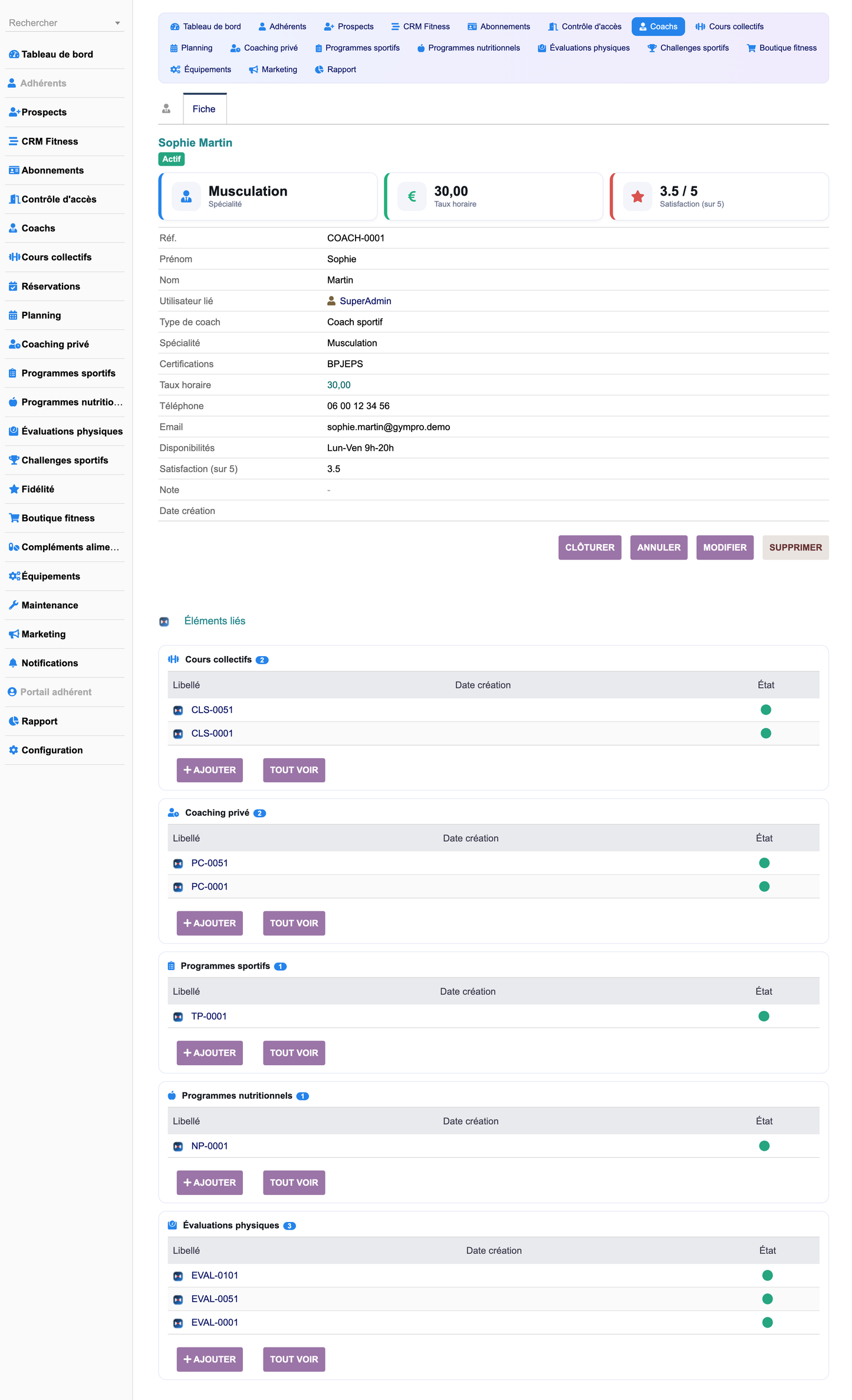Select the email sophie.martin@gympro.demo
The image size is (852, 1400).
pyautogui.click(x=389, y=427)
